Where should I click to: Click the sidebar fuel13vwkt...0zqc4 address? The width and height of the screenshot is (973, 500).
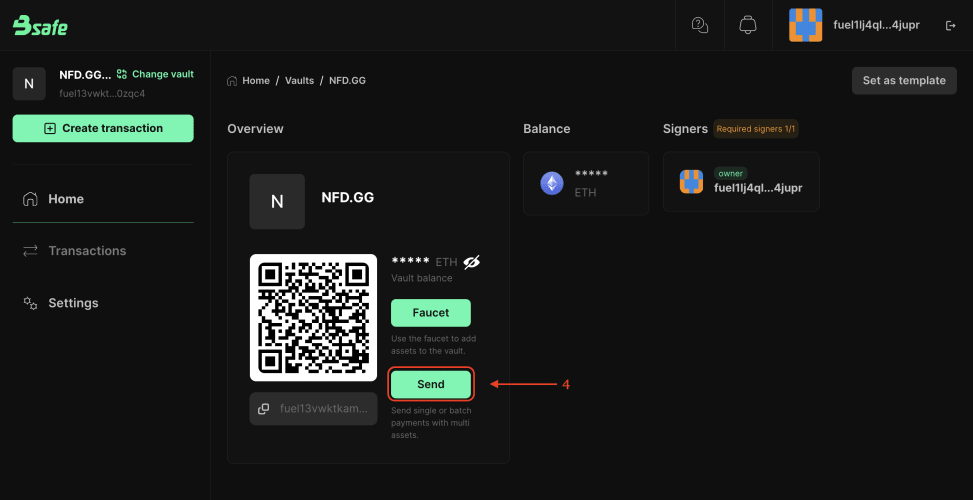(x=102, y=94)
